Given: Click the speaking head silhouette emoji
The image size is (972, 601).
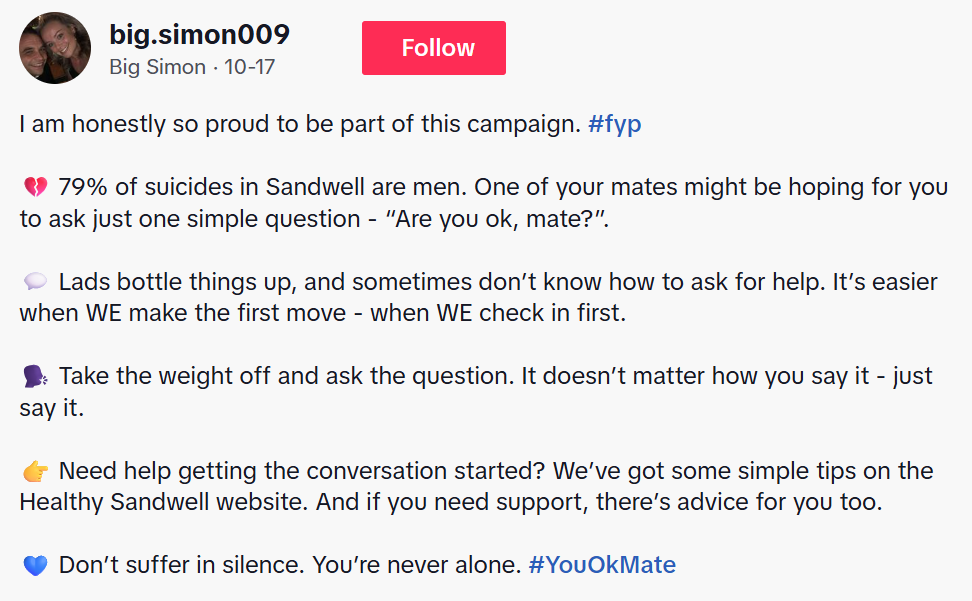Looking at the screenshot, I should (x=34, y=377).
